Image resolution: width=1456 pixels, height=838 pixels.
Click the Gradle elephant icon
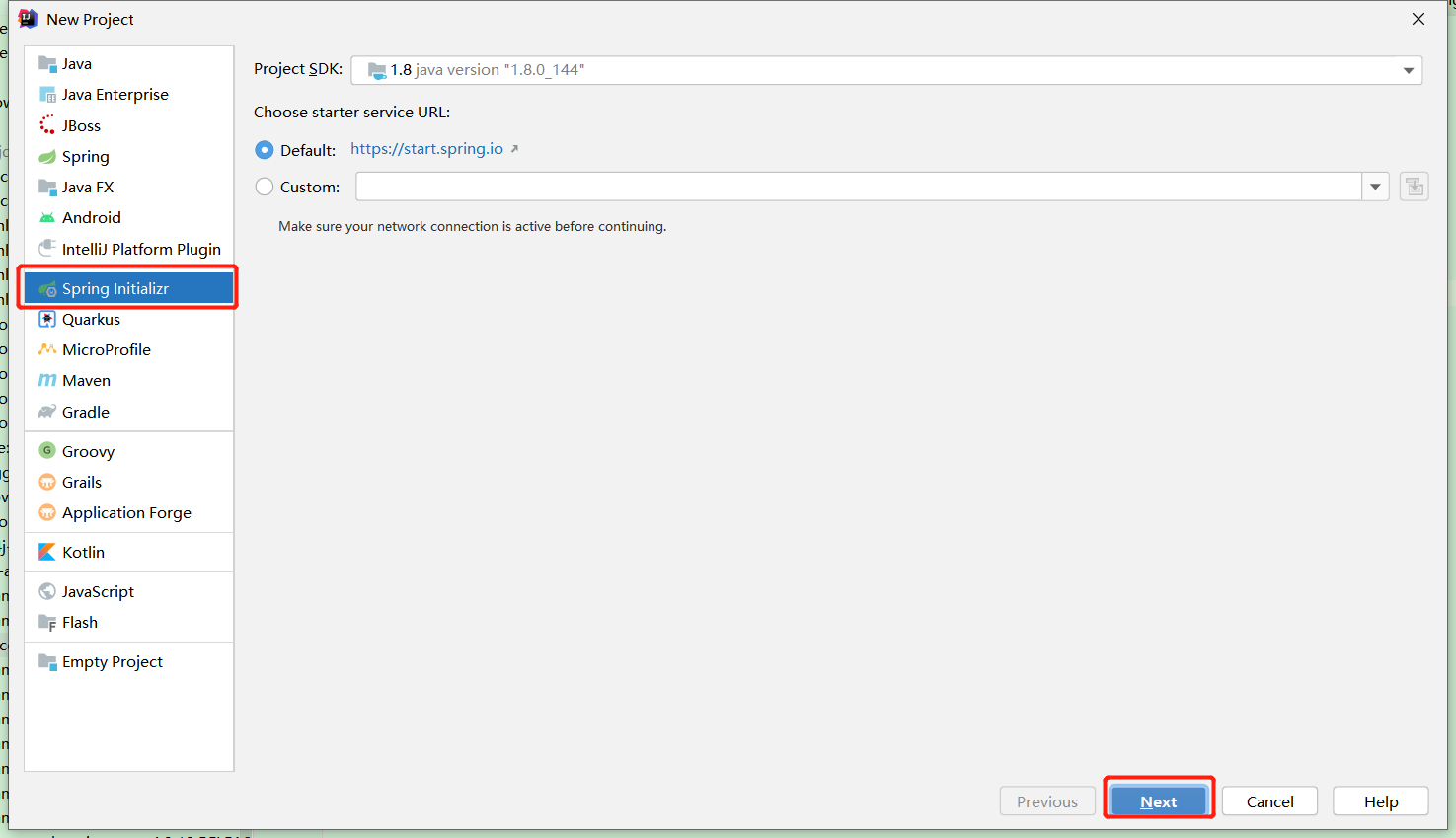(47, 412)
